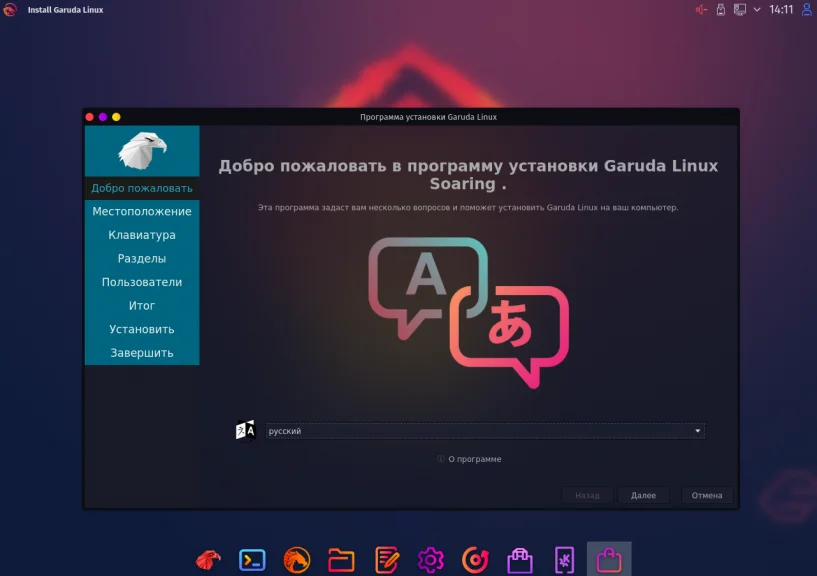Launch the terminal from the dock

[252, 560]
